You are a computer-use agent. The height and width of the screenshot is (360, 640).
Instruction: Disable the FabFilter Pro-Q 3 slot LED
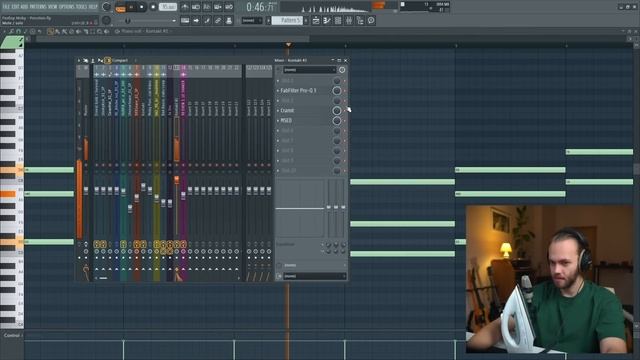click(344, 91)
